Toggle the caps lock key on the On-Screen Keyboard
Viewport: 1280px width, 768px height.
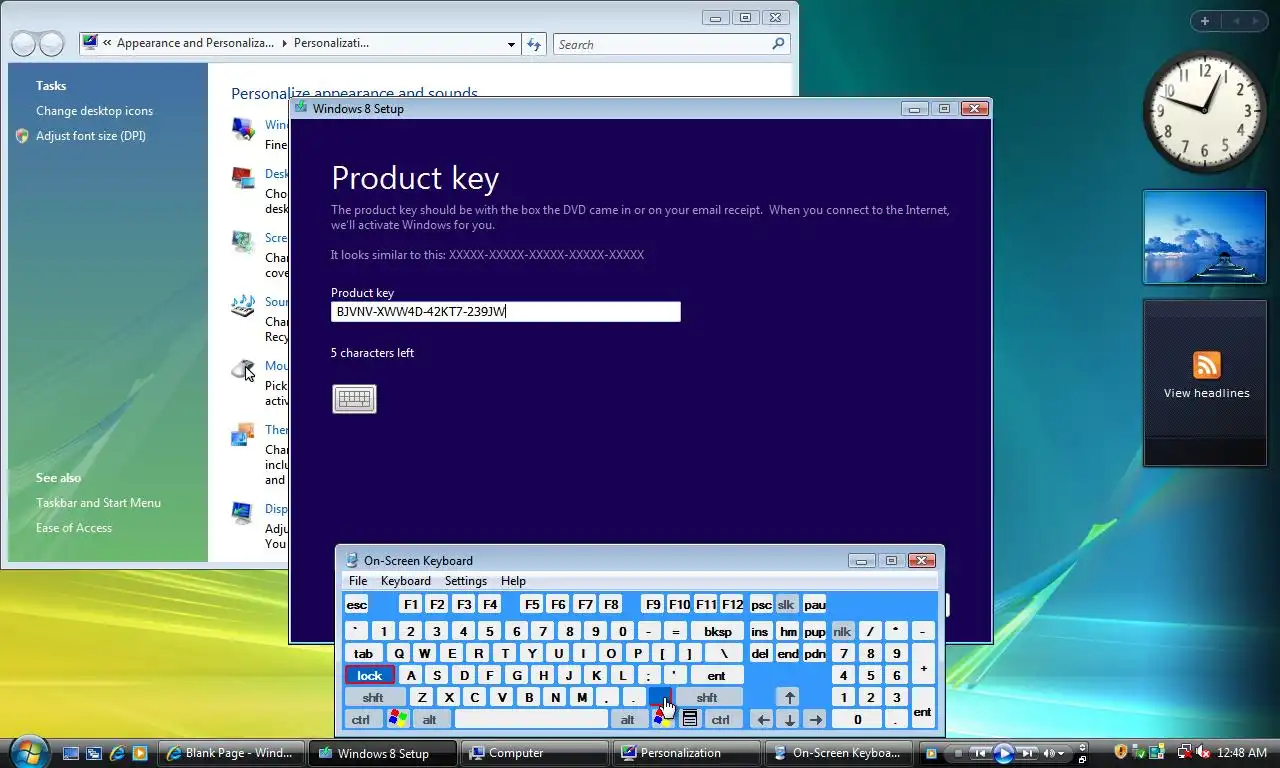pos(370,675)
